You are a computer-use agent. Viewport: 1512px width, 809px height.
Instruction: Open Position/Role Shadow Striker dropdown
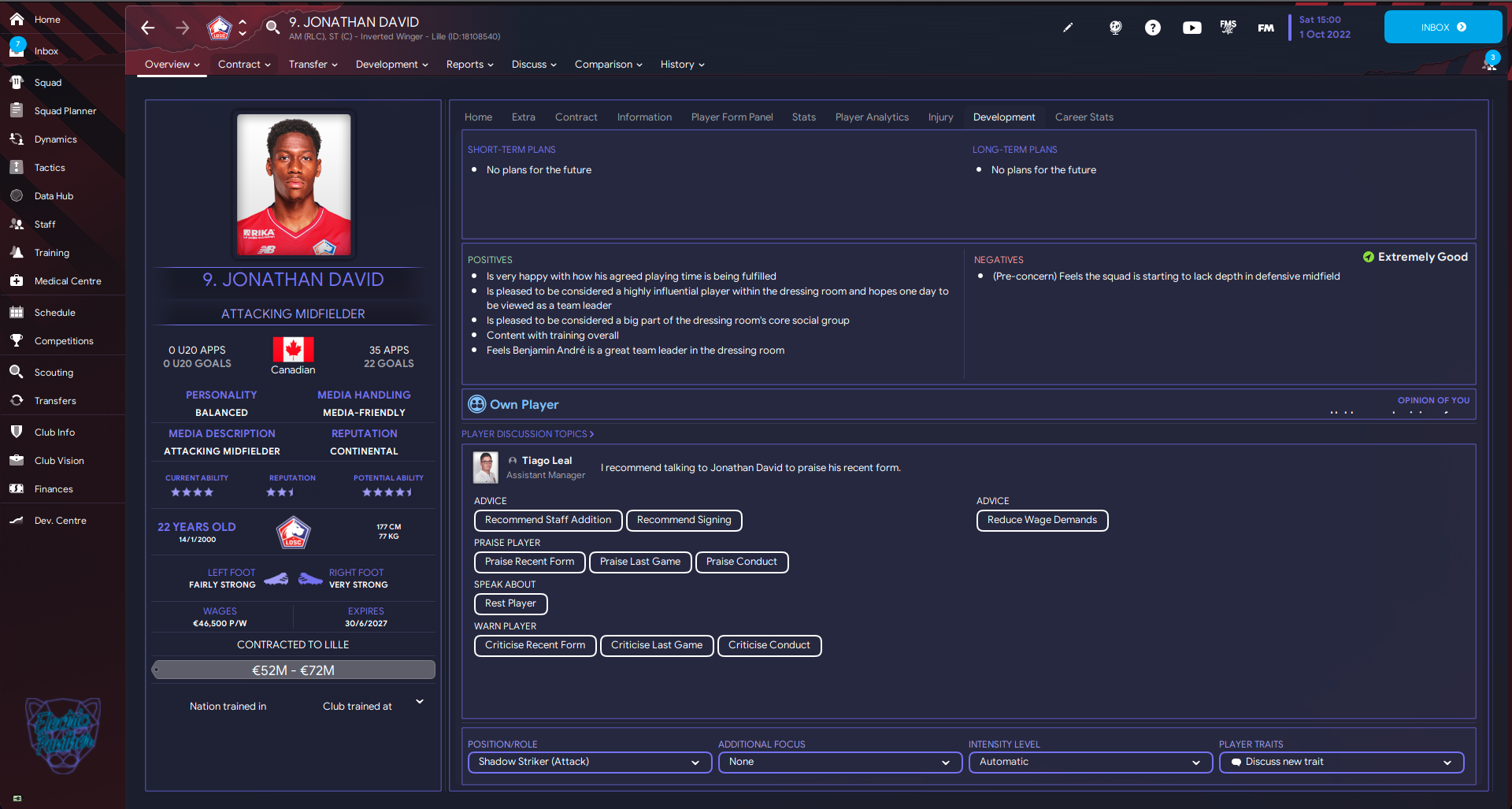point(590,763)
